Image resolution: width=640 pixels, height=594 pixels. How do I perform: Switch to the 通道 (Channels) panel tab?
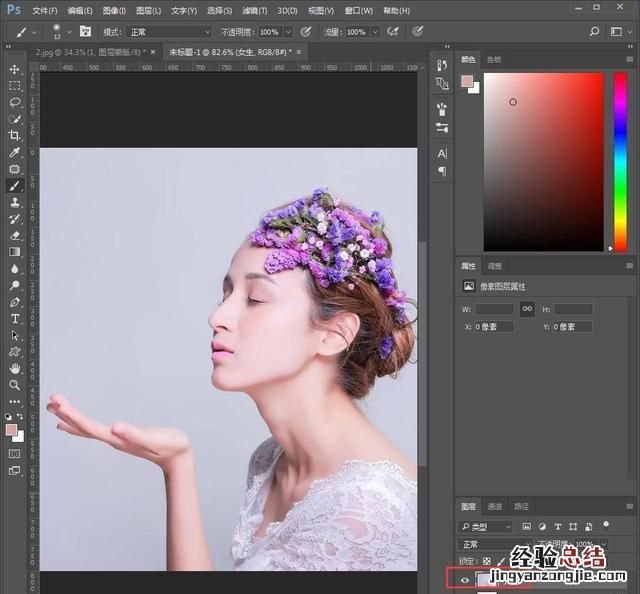(x=495, y=507)
